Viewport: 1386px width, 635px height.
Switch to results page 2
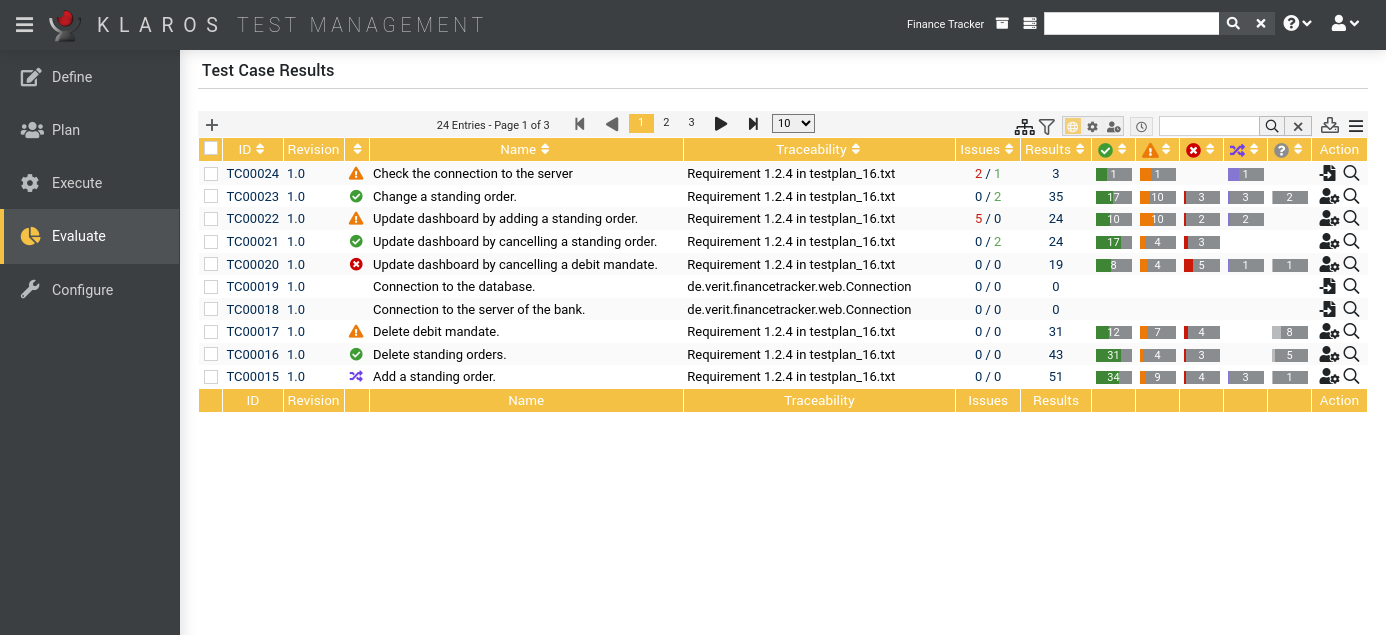666,122
